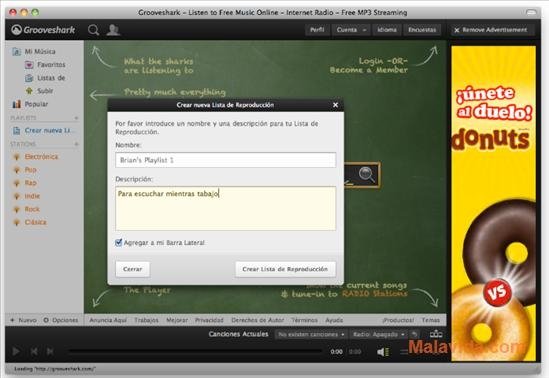The image size is (549, 378).
Task: Open the search magnifier in Grooveshark header
Action: pyautogui.click(x=93, y=30)
